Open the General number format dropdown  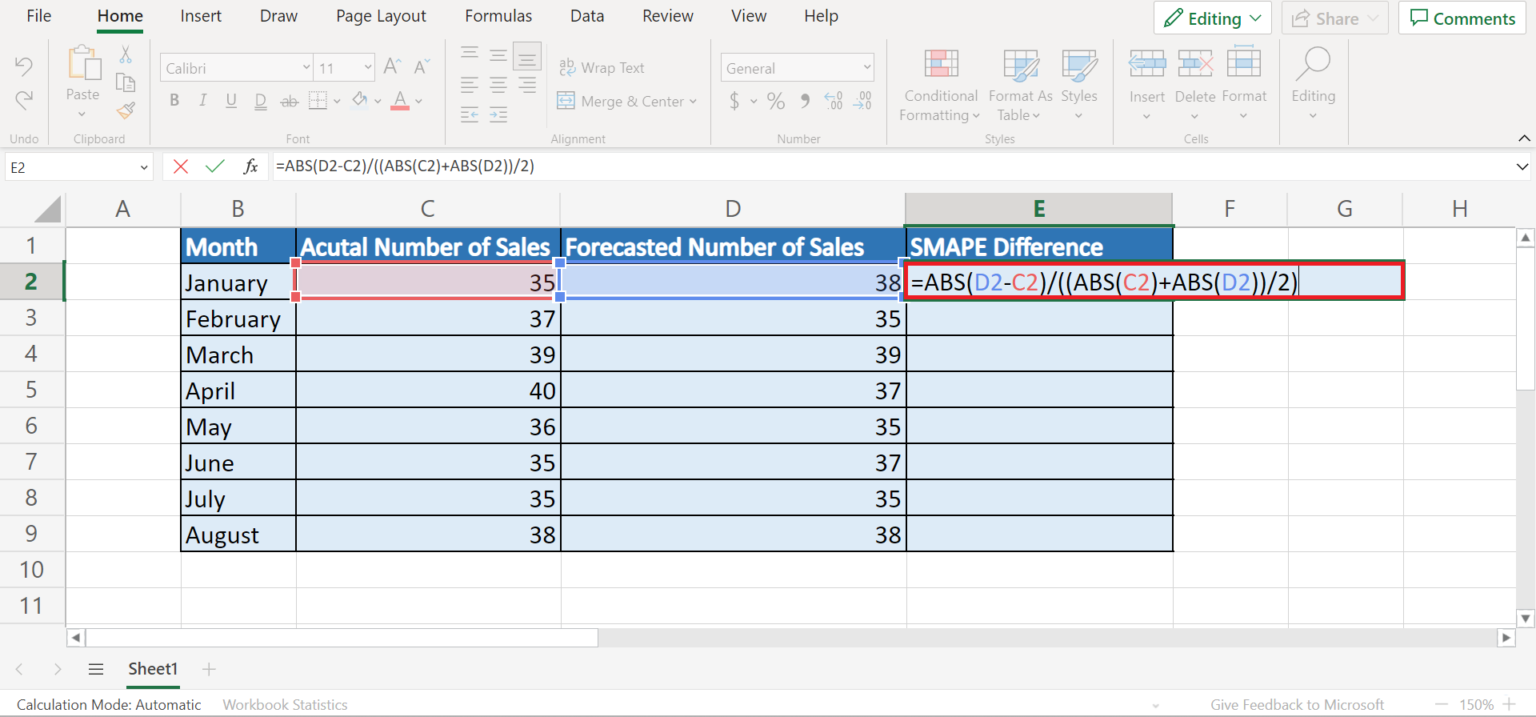click(866, 67)
